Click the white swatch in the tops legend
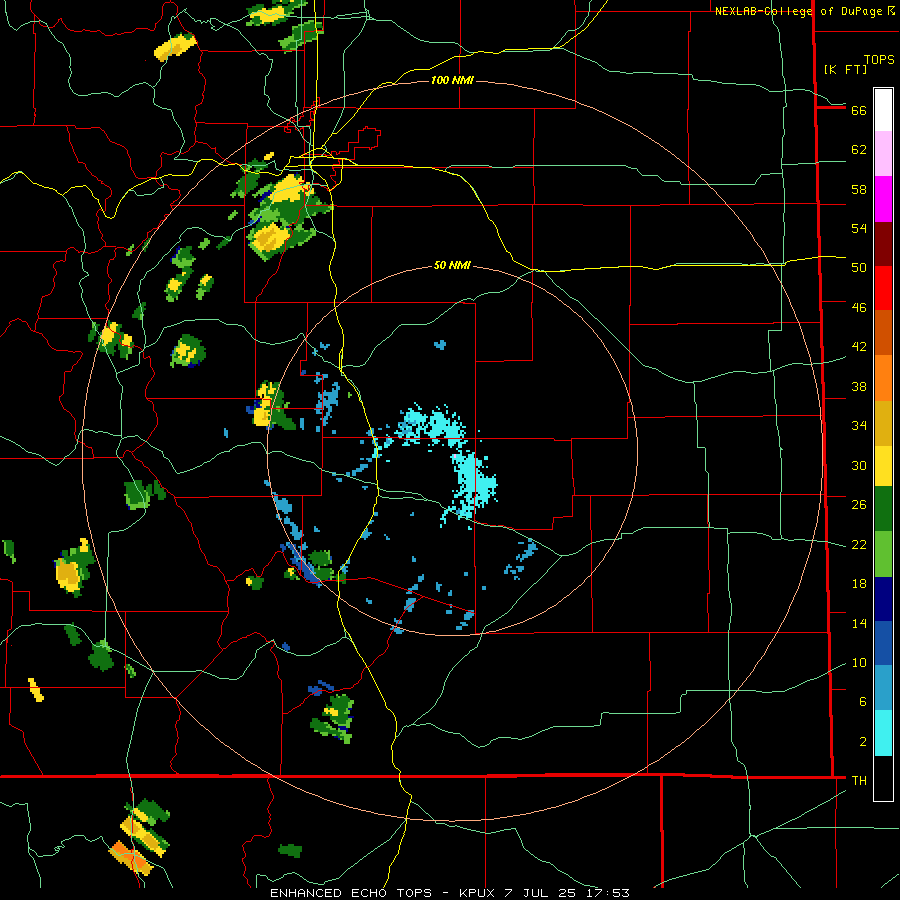Viewport: 900px width, 900px height. click(x=883, y=110)
